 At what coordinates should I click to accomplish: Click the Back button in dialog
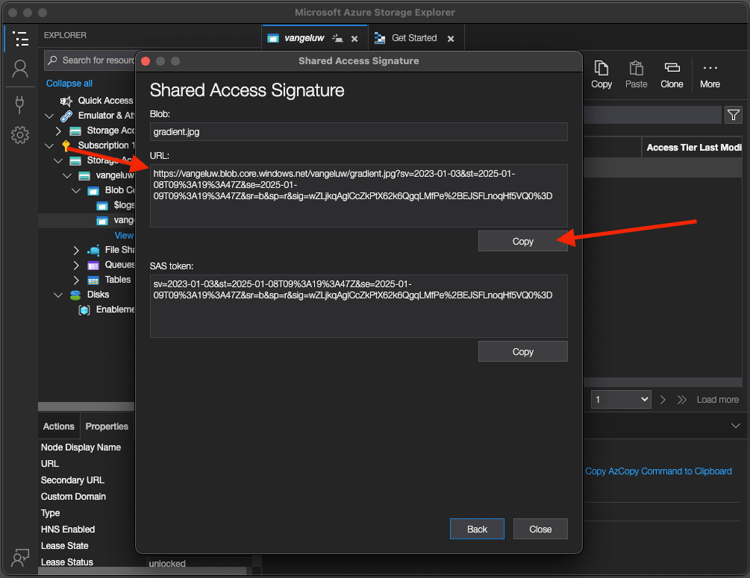[477, 529]
